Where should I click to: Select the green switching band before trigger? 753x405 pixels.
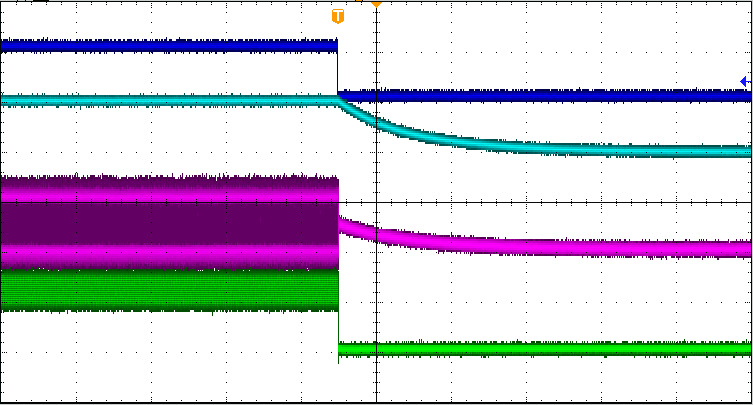pos(170,290)
